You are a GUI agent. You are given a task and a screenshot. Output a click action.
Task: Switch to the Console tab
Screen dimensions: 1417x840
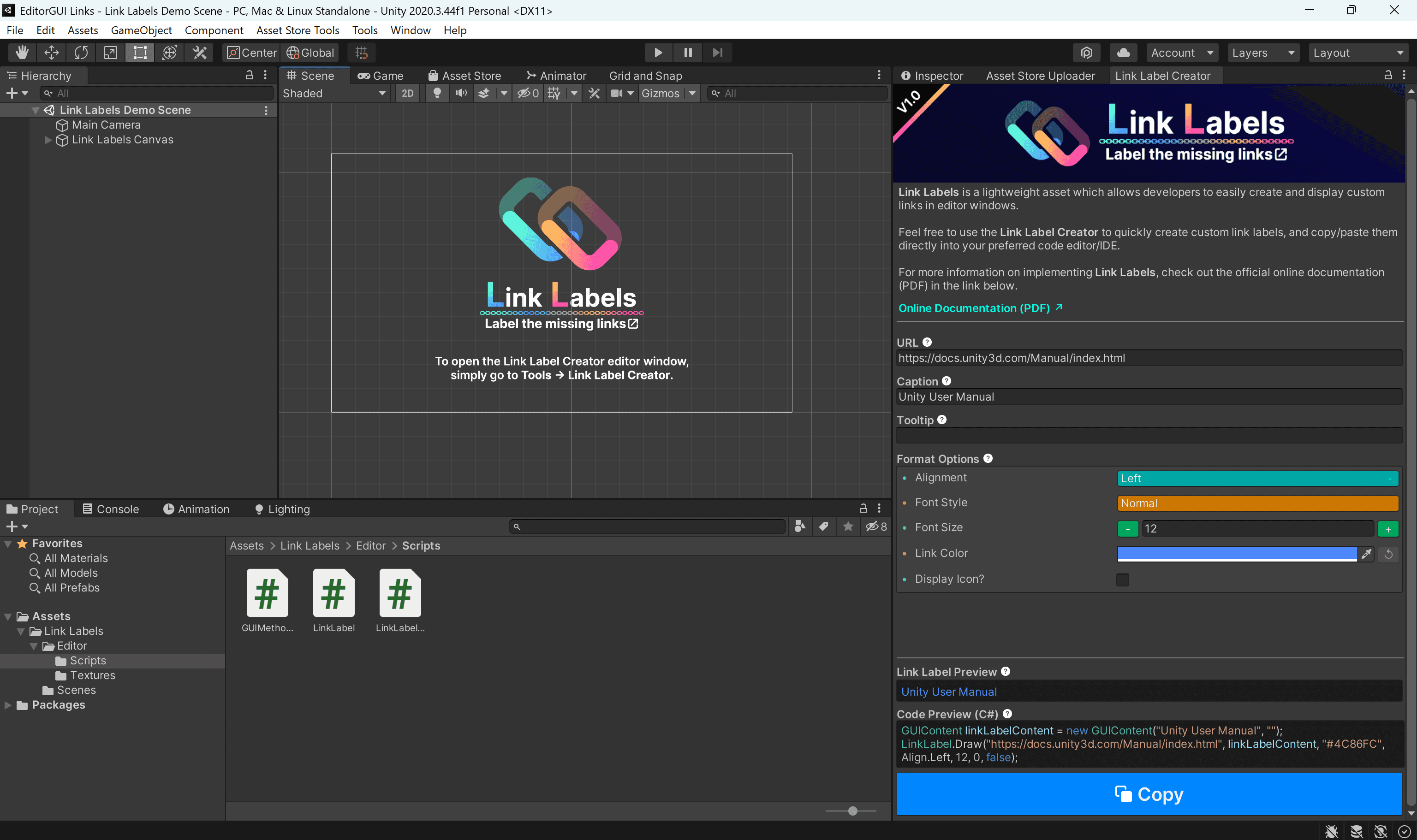click(x=111, y=509)
